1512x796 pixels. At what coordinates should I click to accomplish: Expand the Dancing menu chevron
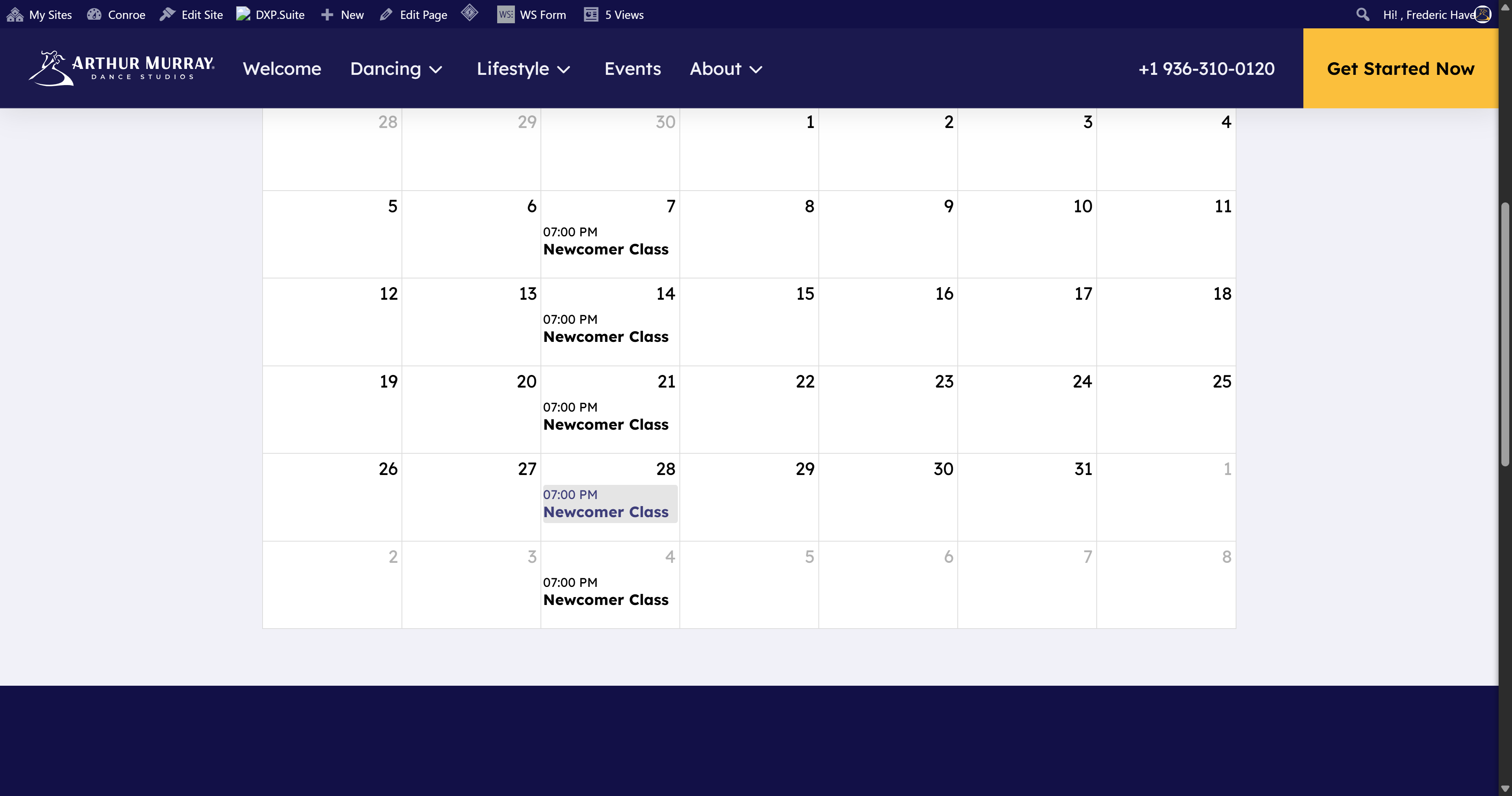tap(435, 70)
